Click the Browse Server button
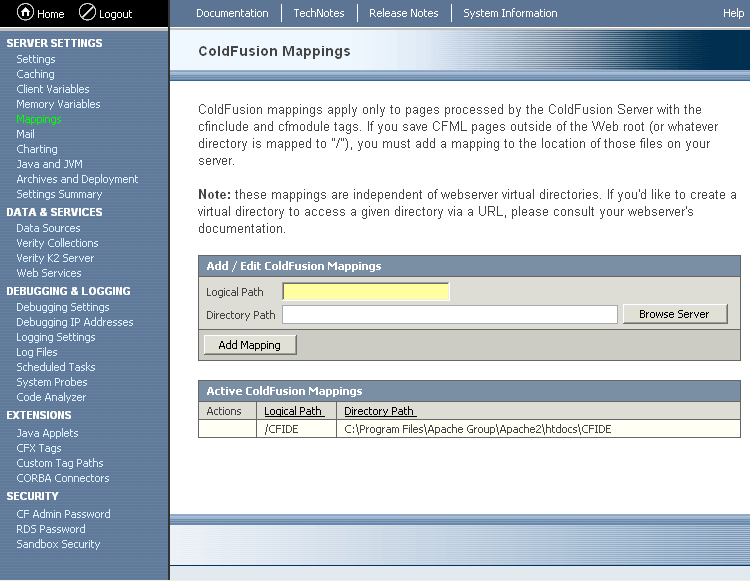The image size is (750, 581). [x=674, y=314]
